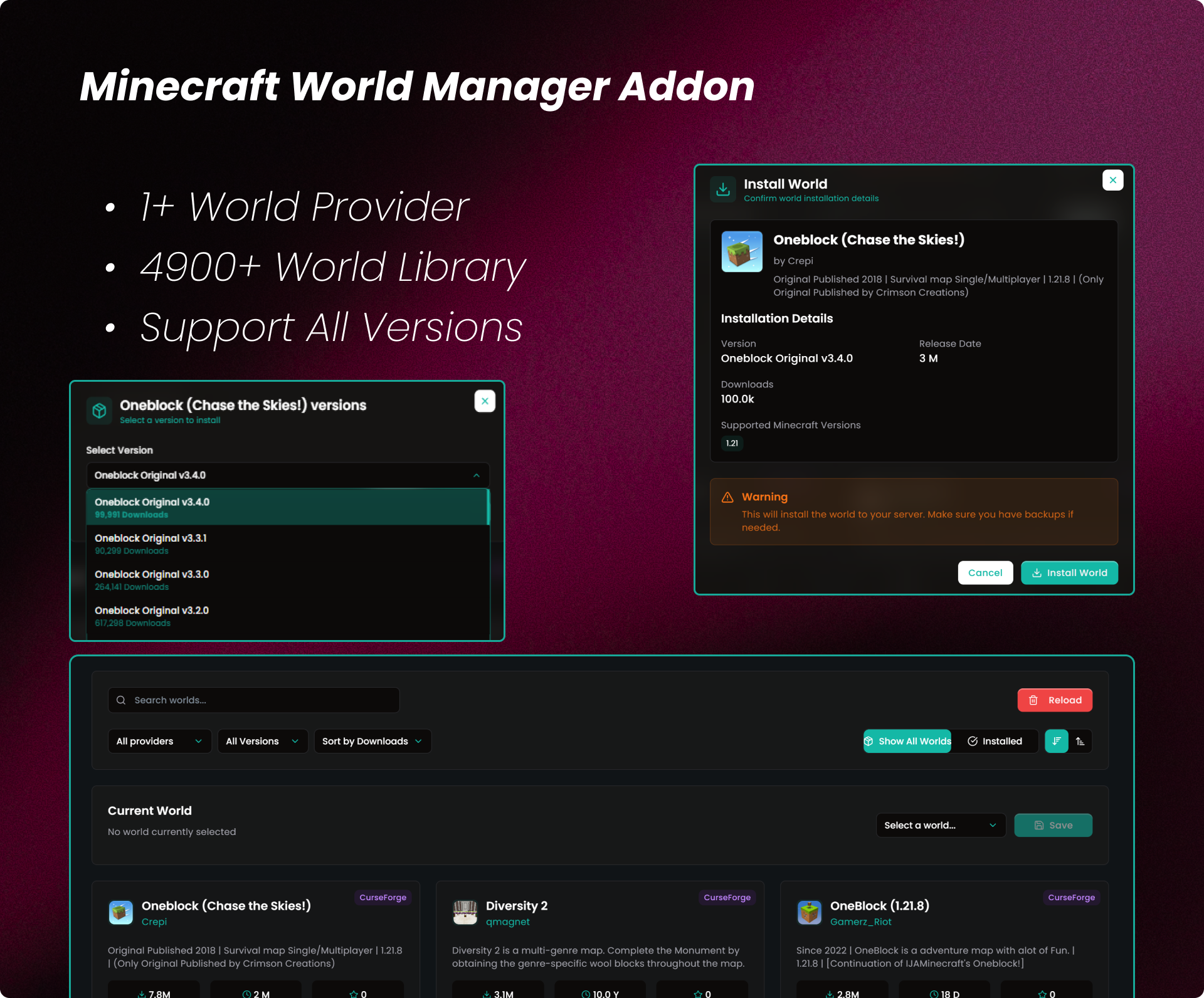The width and height of the screenshot is (1204, 998).
Task: Click the sort ascending icon button
Action: 1080,741
